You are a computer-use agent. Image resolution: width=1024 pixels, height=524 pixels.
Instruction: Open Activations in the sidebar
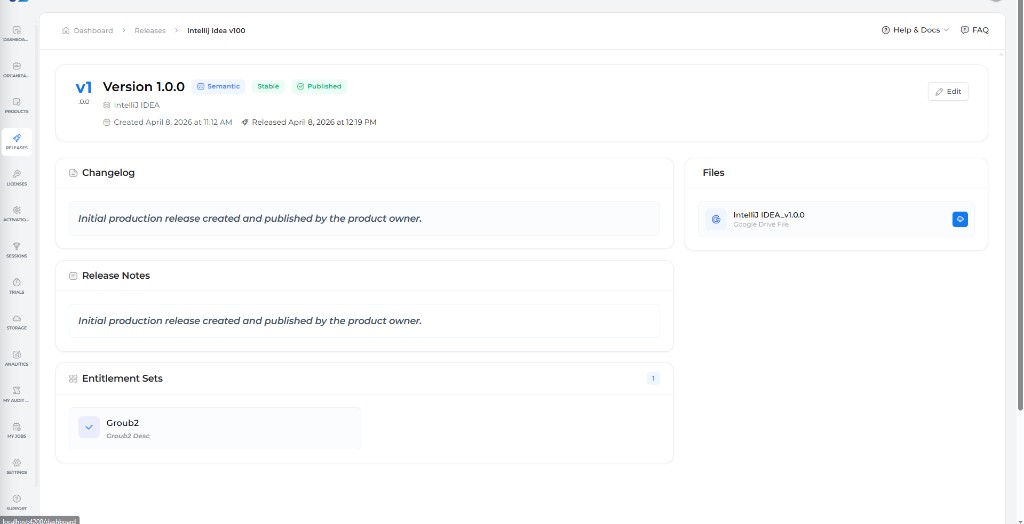point(17,214)
